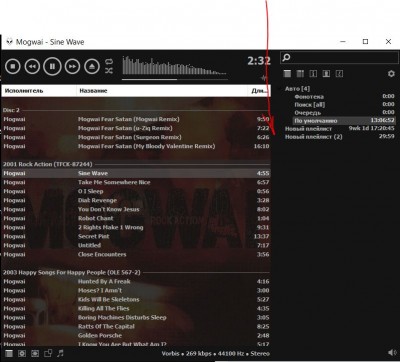This screenshot has height=362, width=400.
Task: Open the settings gear in playlist panel
Action: [391, 74]
